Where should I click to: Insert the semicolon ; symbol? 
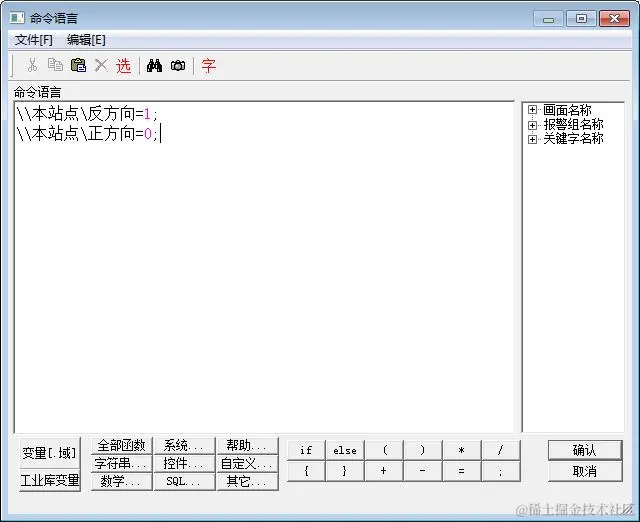pyautogui.click(x=501, y=471)
